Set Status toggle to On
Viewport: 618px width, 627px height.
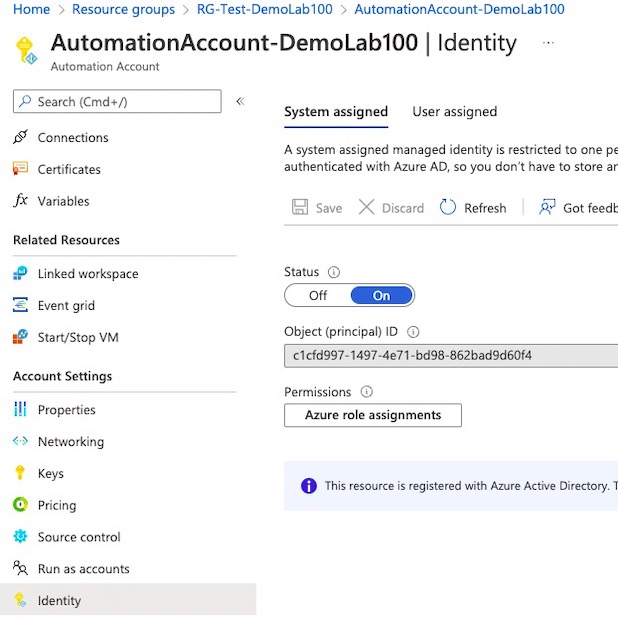(381, 296)
